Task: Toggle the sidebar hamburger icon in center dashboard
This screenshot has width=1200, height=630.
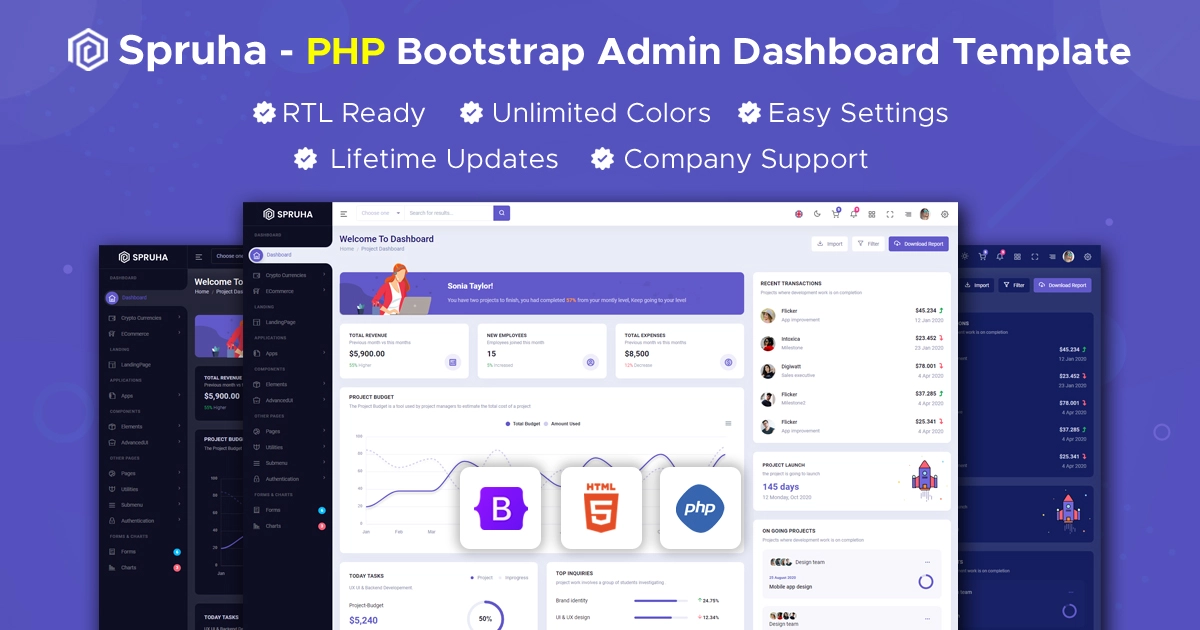Action: [x=344, y=214]
